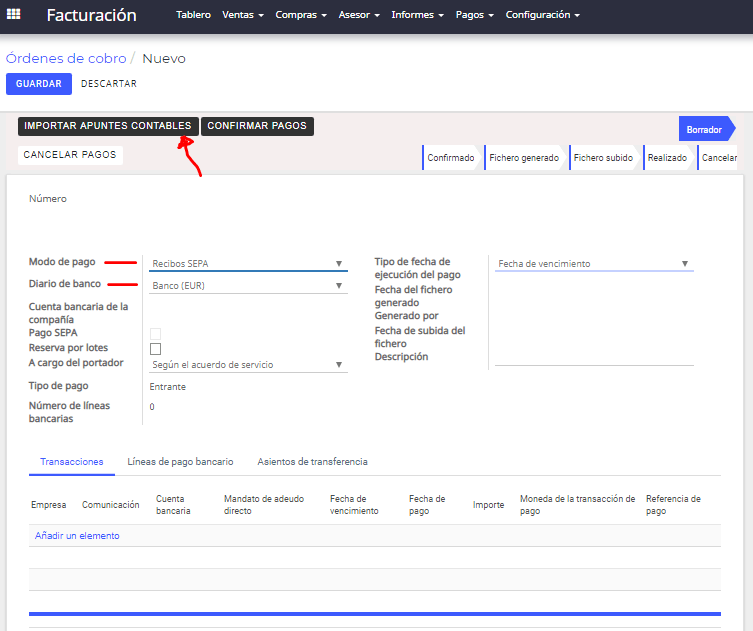The width and height of the screenshot is (753, 631).
Task: Click the Modo de pago label
Action: [x=62, y=262]
